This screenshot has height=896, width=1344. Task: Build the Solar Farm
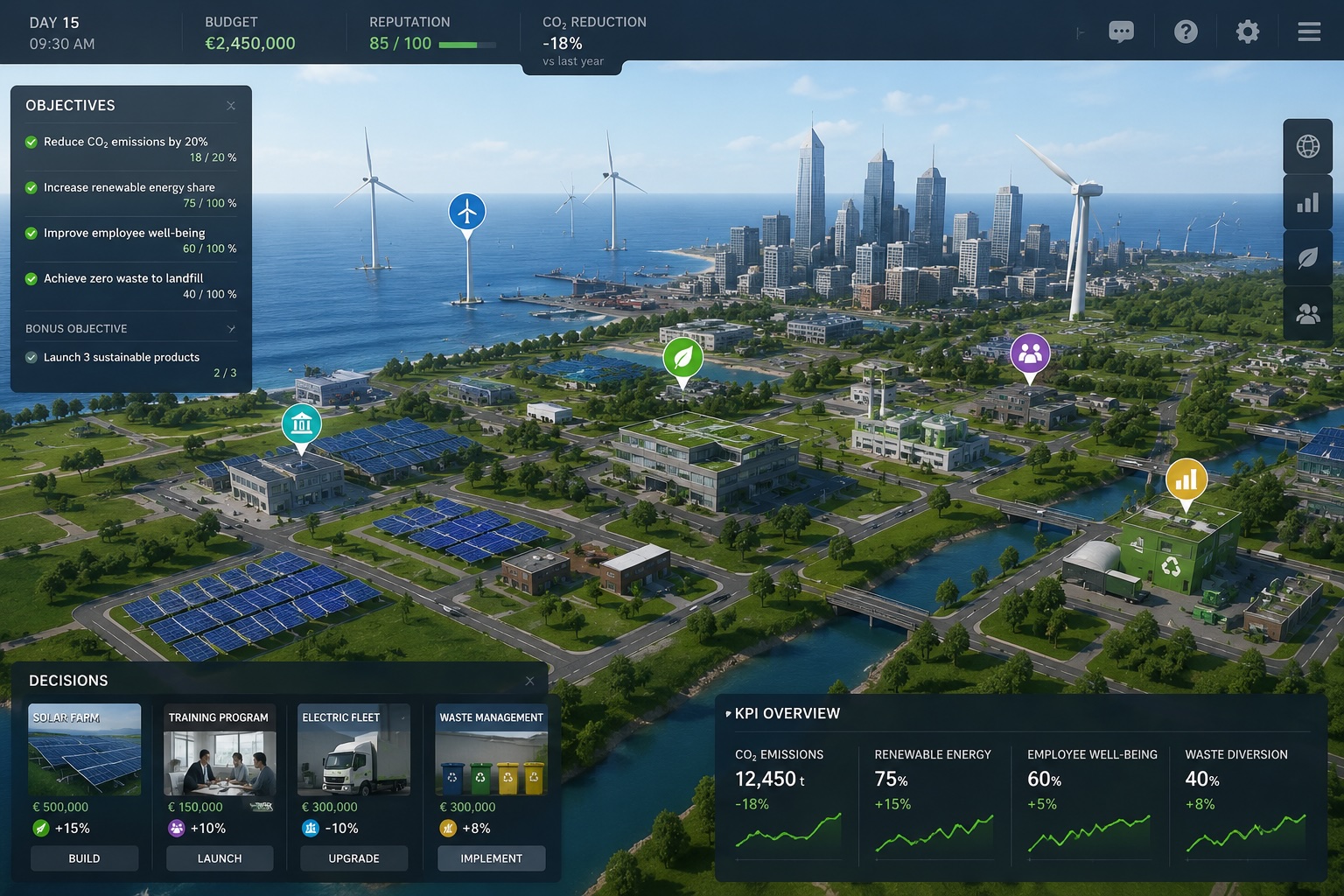pos(84,858)
